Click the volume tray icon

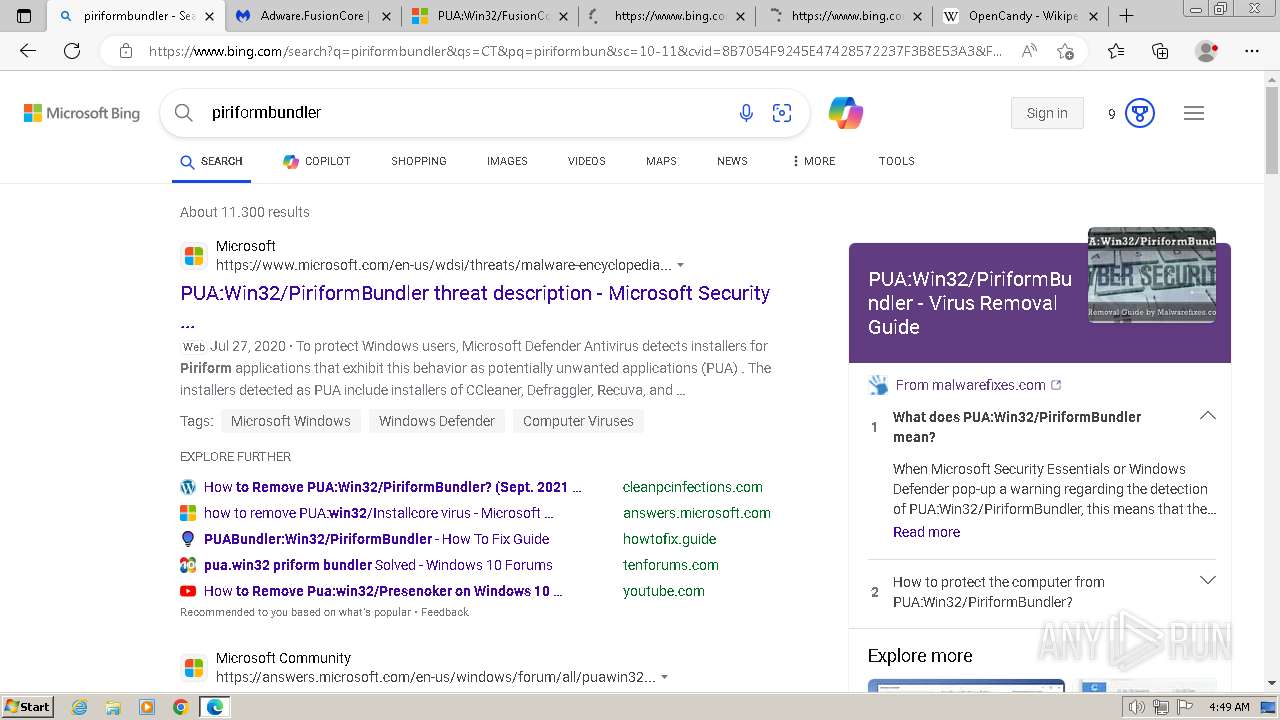tap(1137, 707)
